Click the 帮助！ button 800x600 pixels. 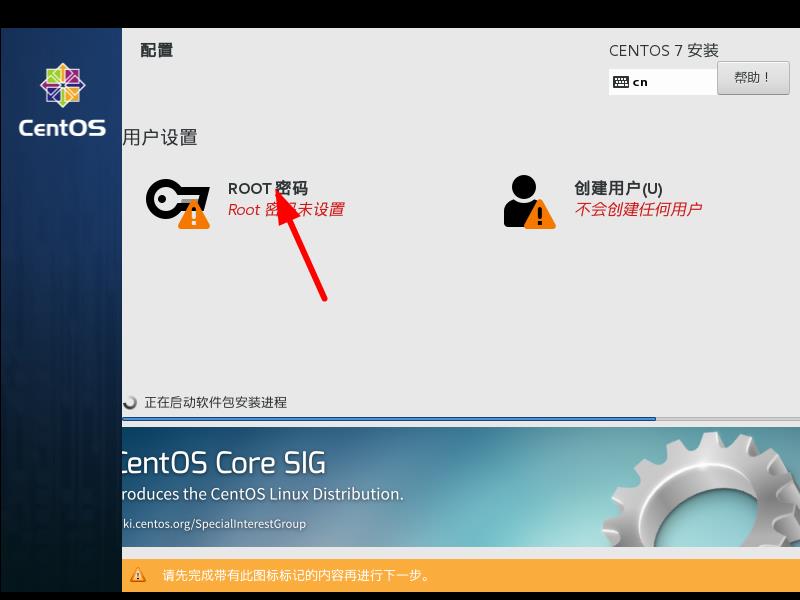pos(753,78)
